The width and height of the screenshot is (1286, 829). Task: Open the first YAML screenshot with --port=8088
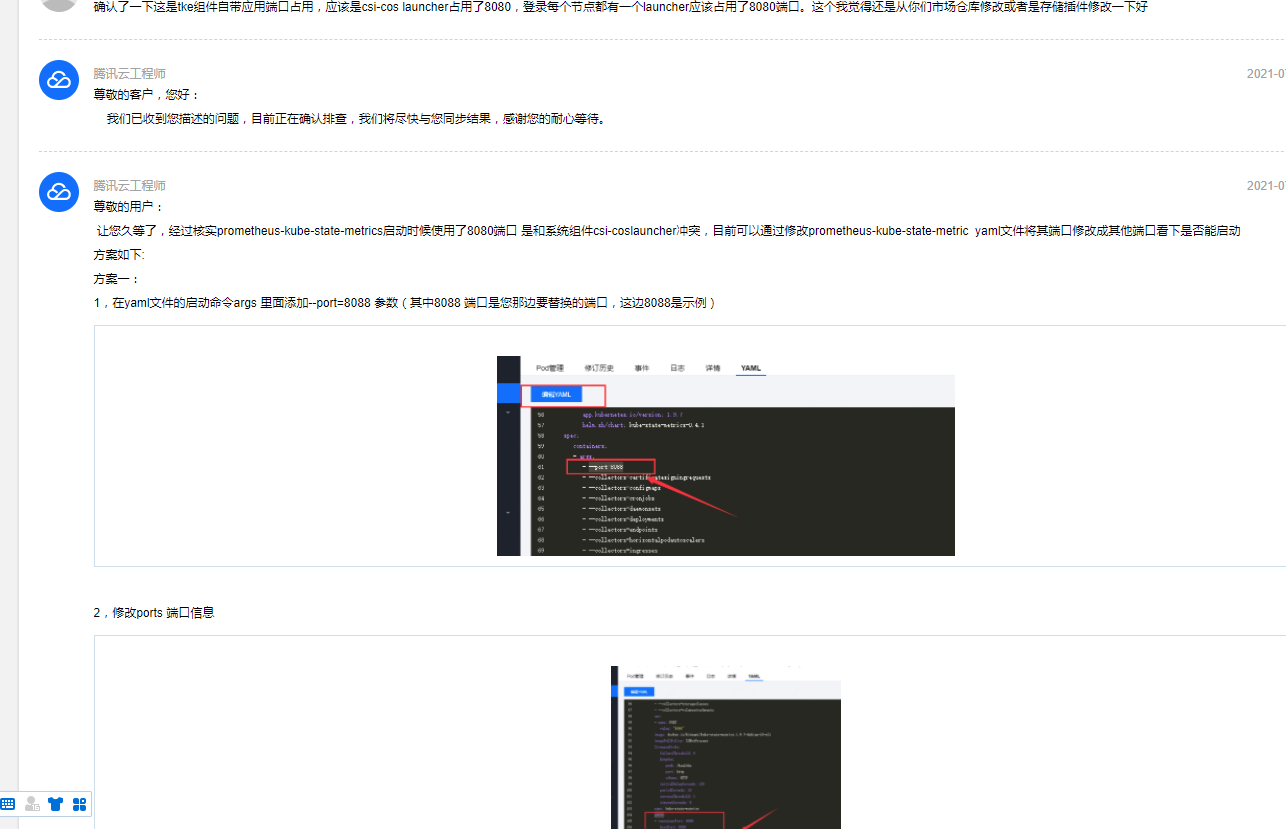point(726,456)
